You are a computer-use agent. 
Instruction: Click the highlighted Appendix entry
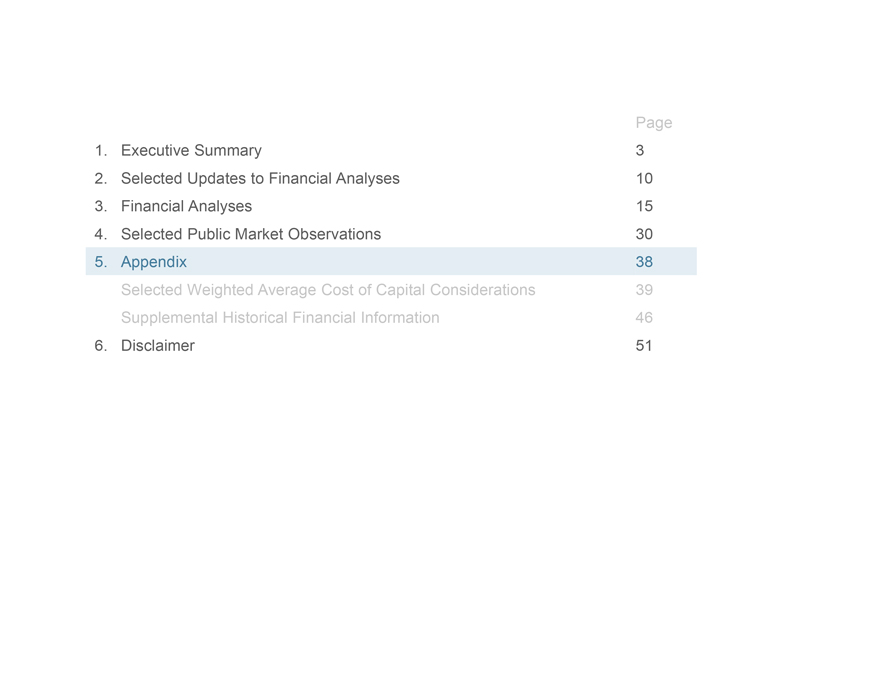click(x=154, y=263)
